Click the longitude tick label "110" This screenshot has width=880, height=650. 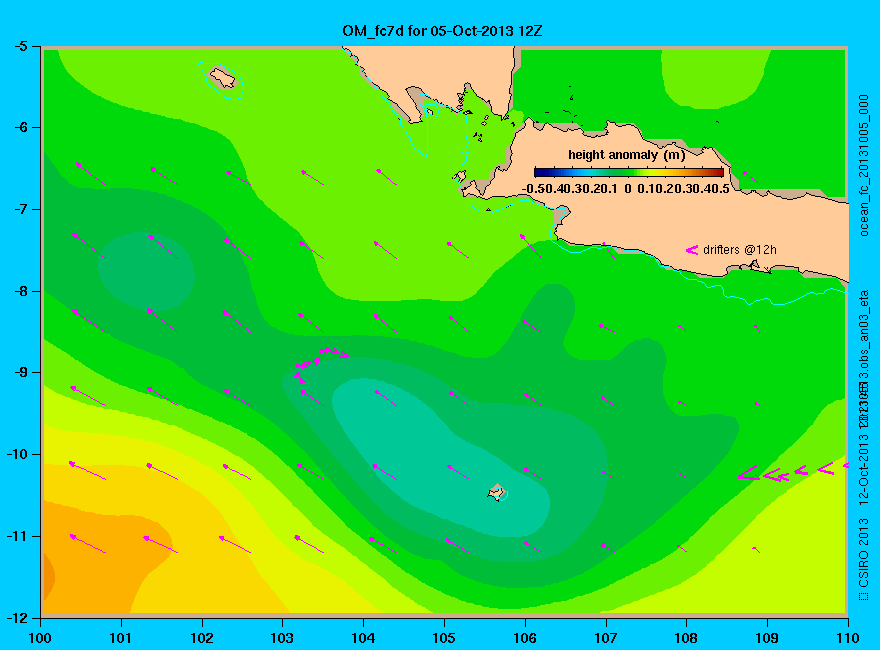click(848, 638)
